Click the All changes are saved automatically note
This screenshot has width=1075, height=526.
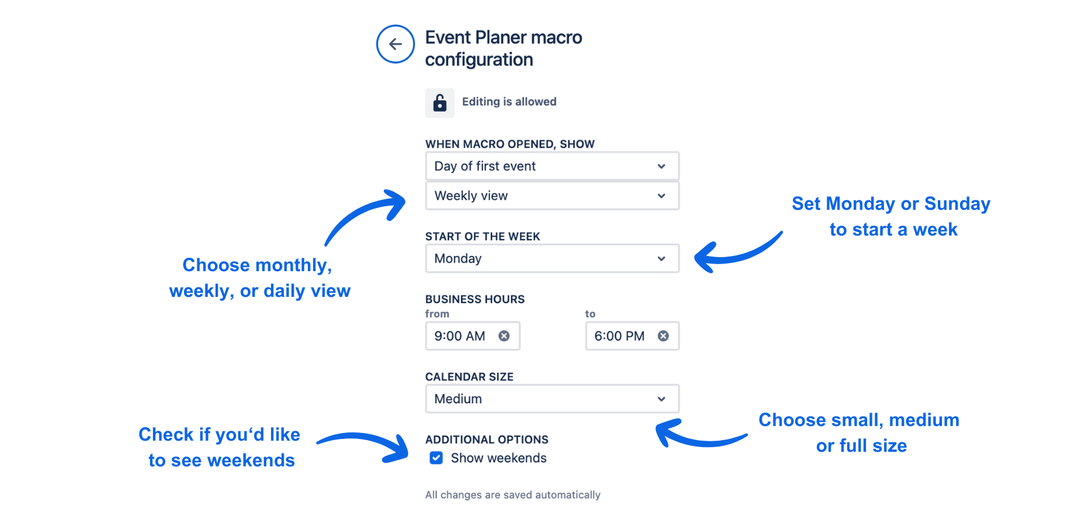[x=512, y=495]
